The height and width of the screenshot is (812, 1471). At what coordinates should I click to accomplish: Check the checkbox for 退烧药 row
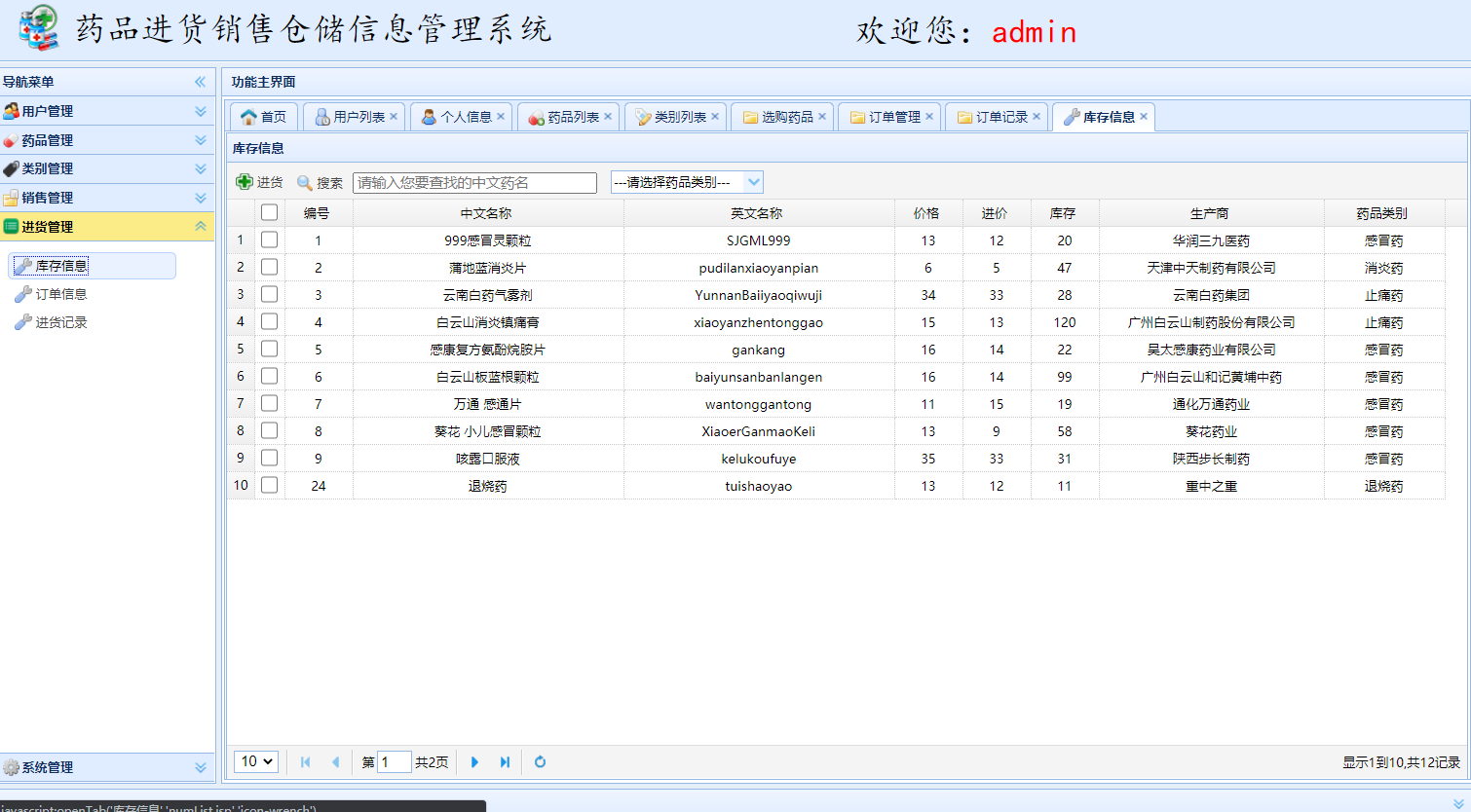(x=268, y=485)
